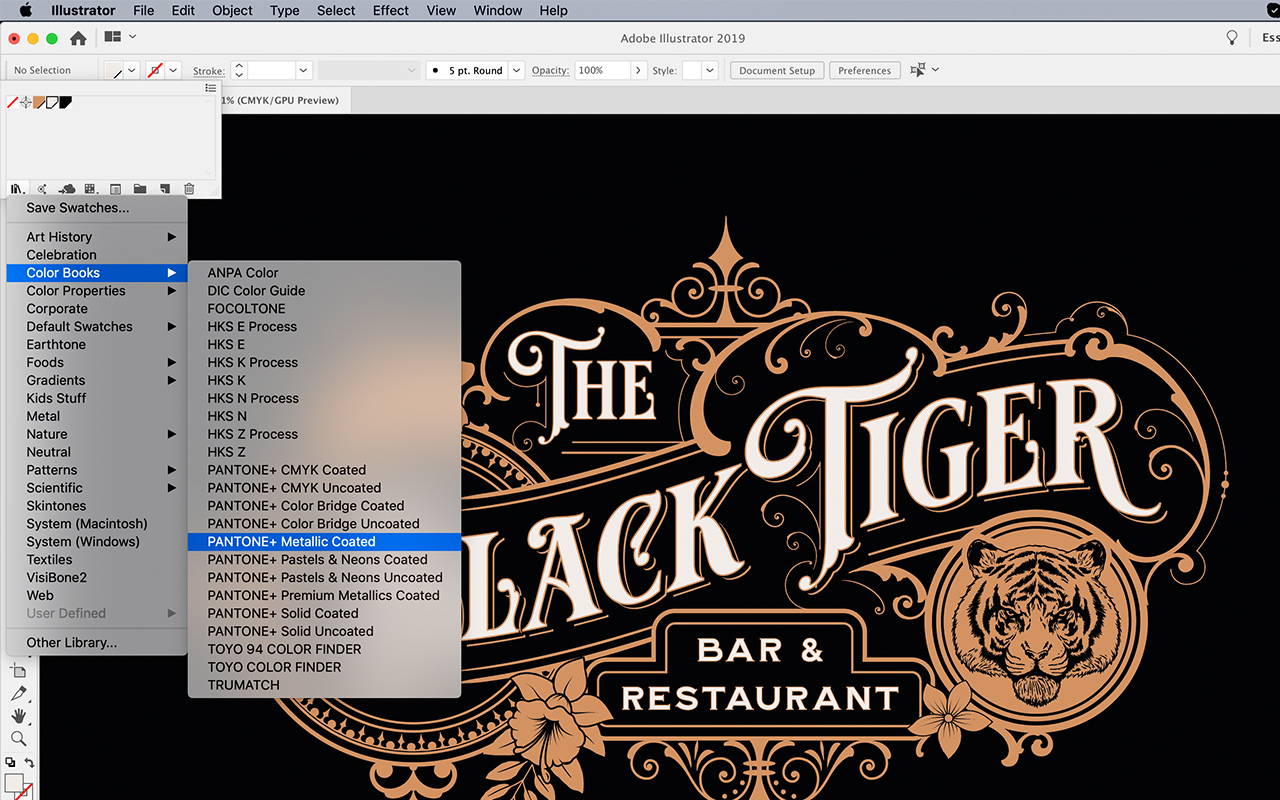
Task: Click the Home icon in the title bar
Action: 78,38
